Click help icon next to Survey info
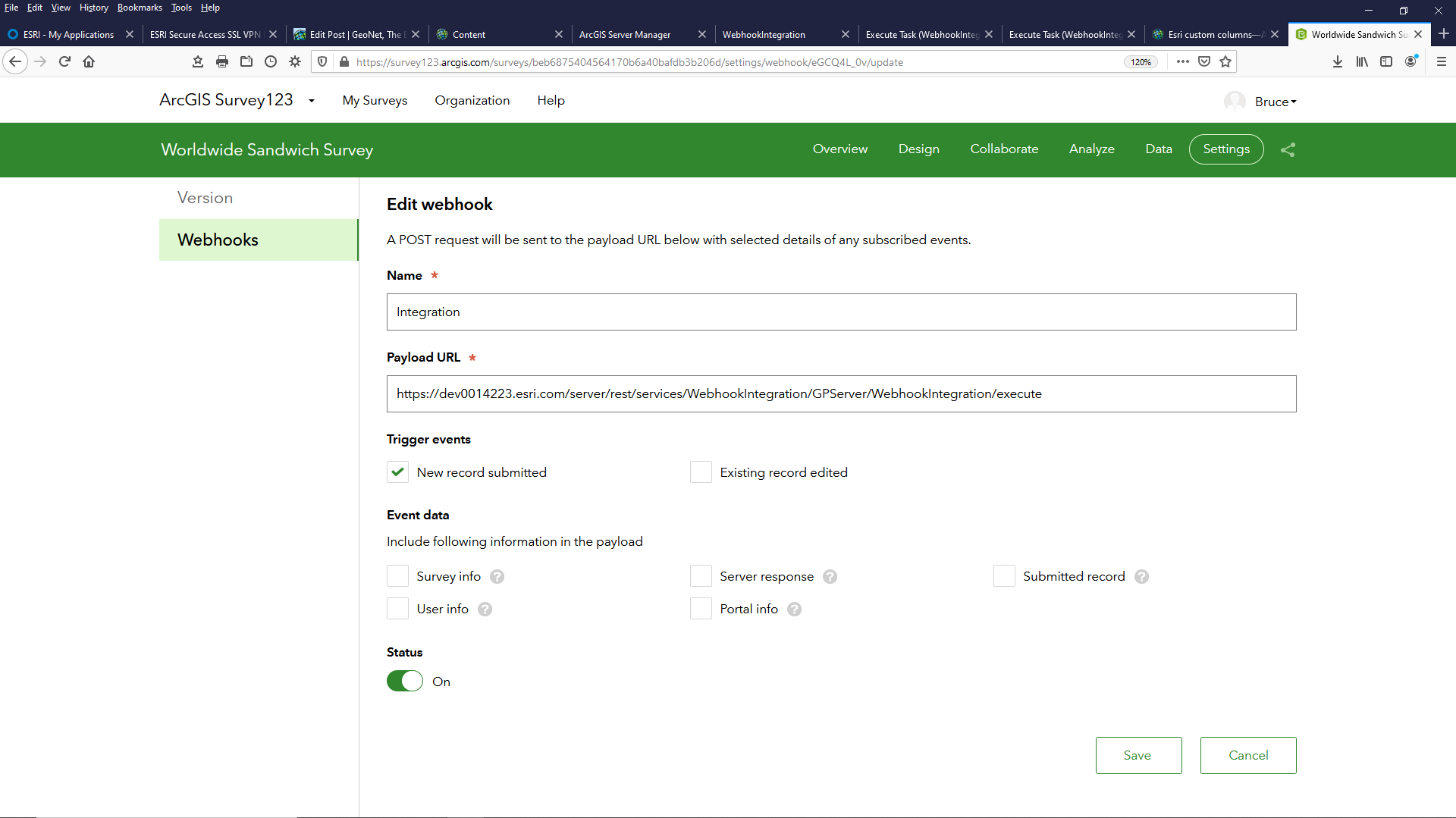 (x=497, y=576)
